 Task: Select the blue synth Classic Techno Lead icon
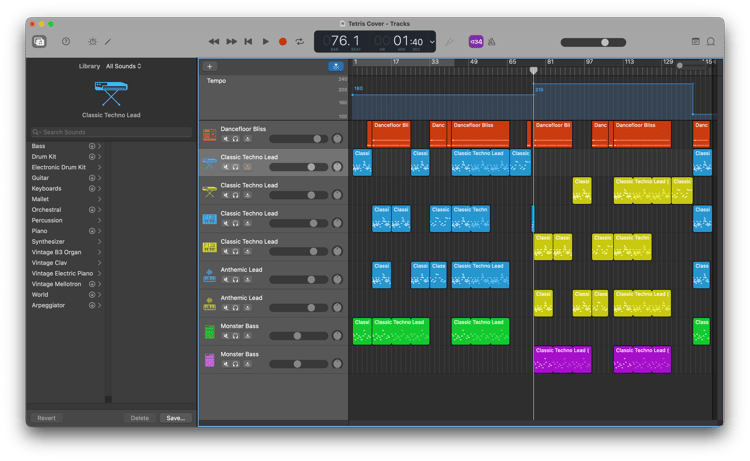210,219
